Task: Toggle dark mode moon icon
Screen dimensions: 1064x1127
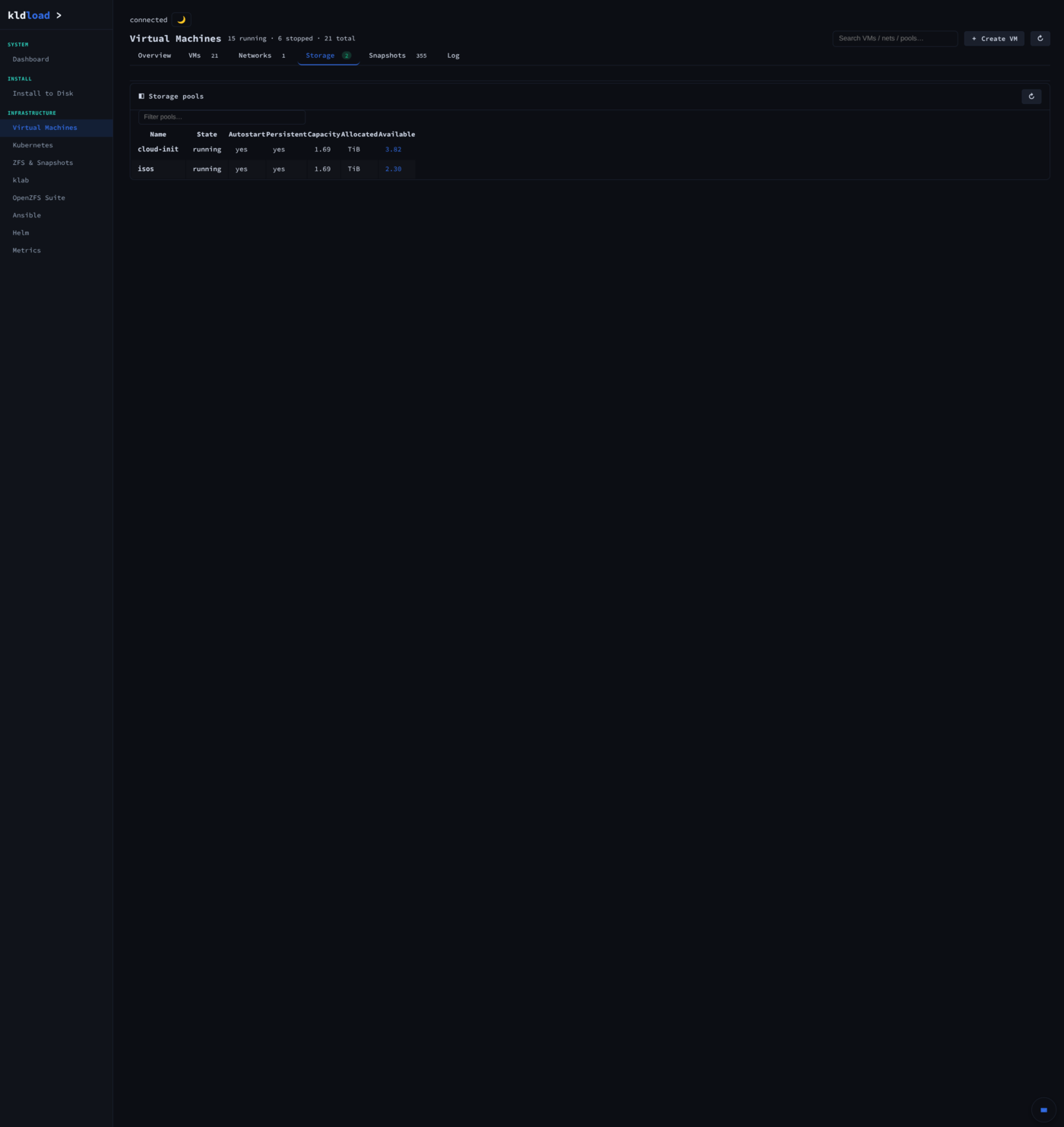Action: click(x=181, y=20)
